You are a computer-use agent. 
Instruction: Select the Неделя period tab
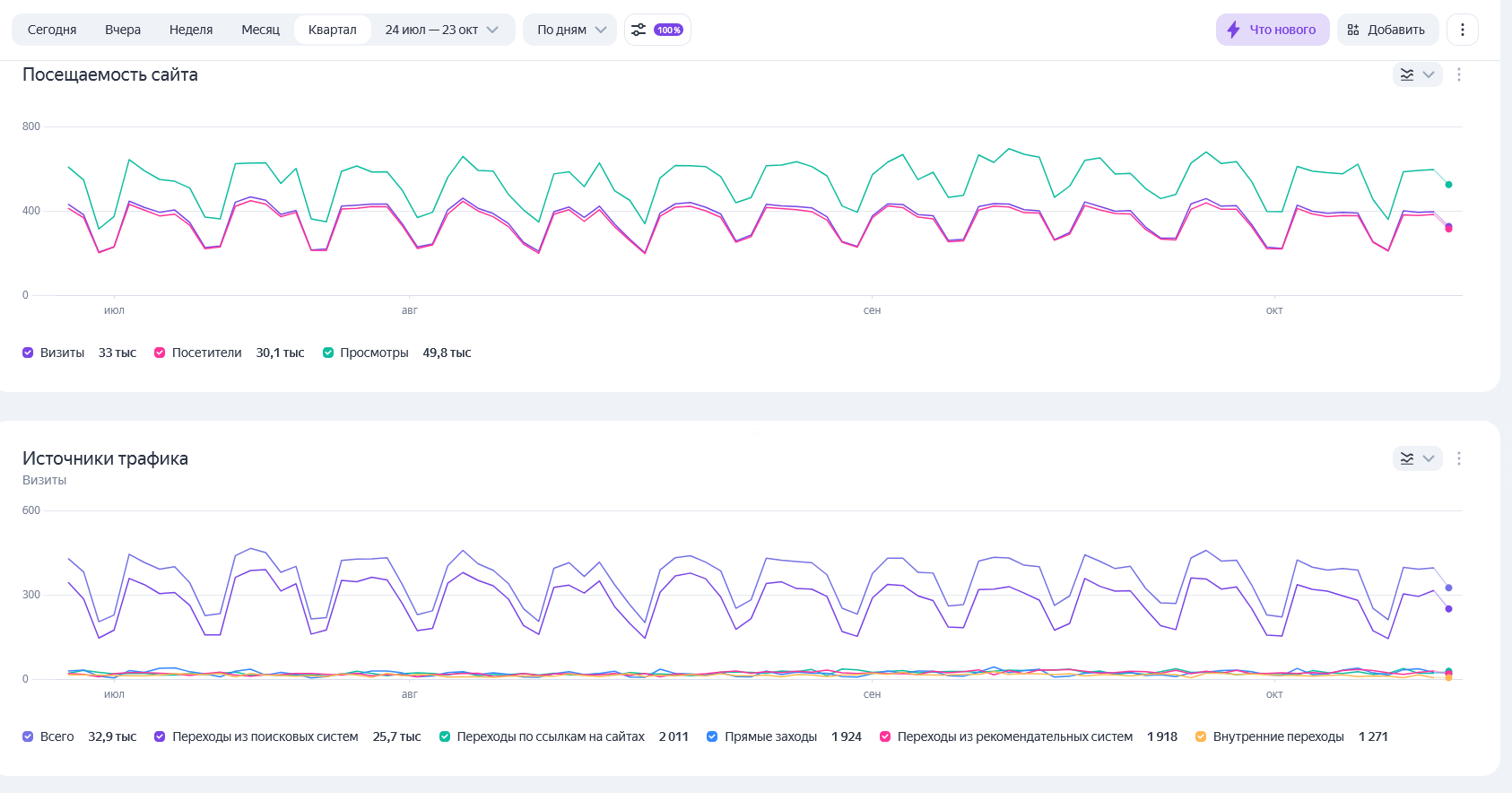click(x=191, y=30)
